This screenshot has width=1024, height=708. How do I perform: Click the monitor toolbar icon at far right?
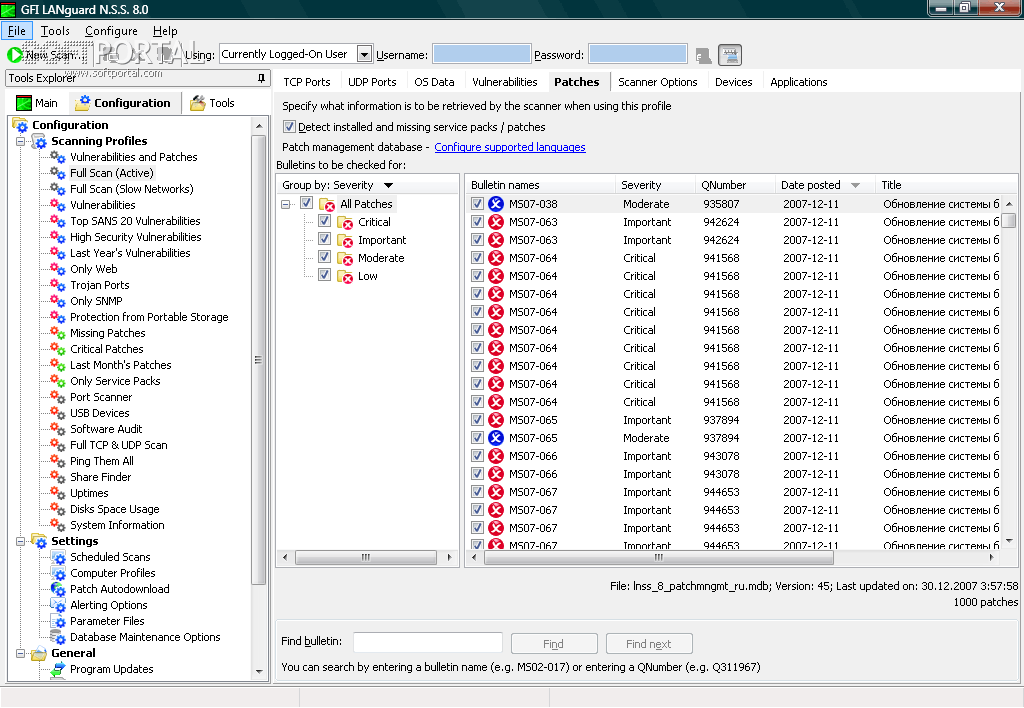click(730, 56)
